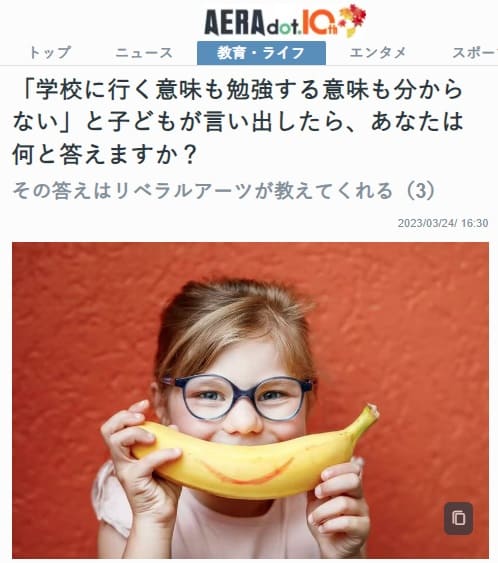Click the 2023/03/24 16:30 timestamp
Image resolution: width=498 pixels, height=563 pixels.
coord(443,223)
